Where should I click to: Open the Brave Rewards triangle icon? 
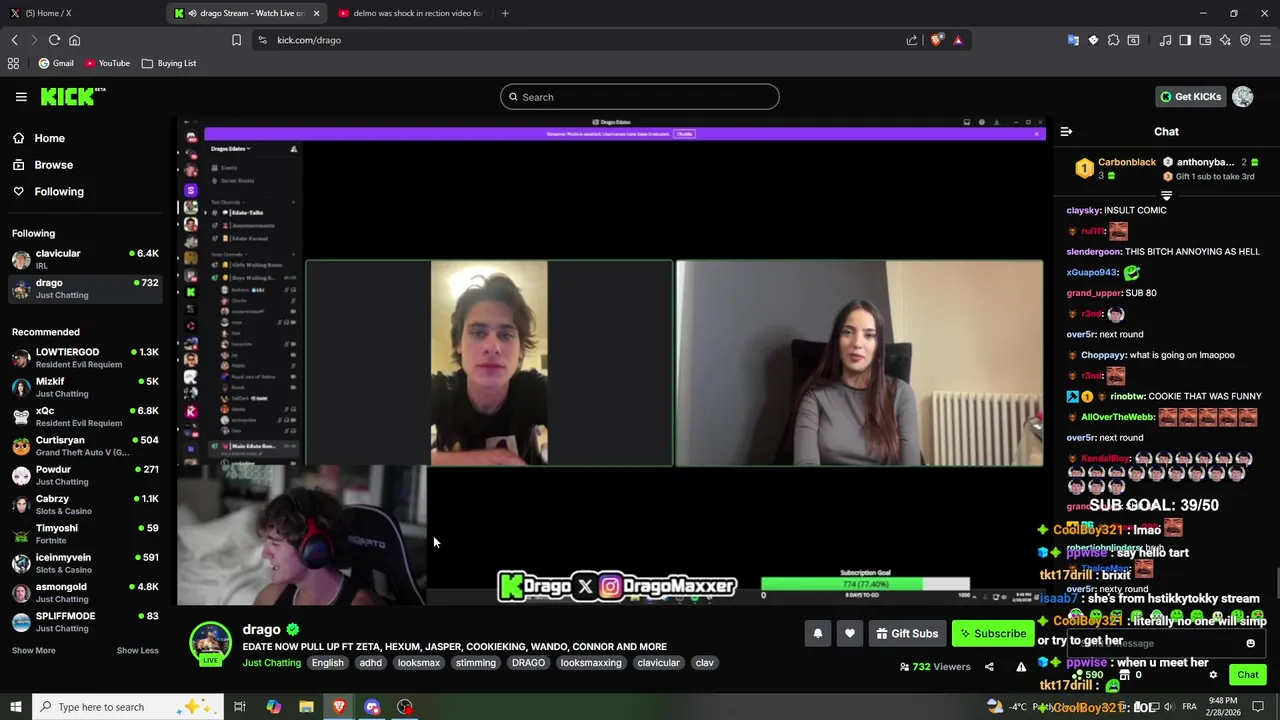pyautogui.click(x=958, y=40)
